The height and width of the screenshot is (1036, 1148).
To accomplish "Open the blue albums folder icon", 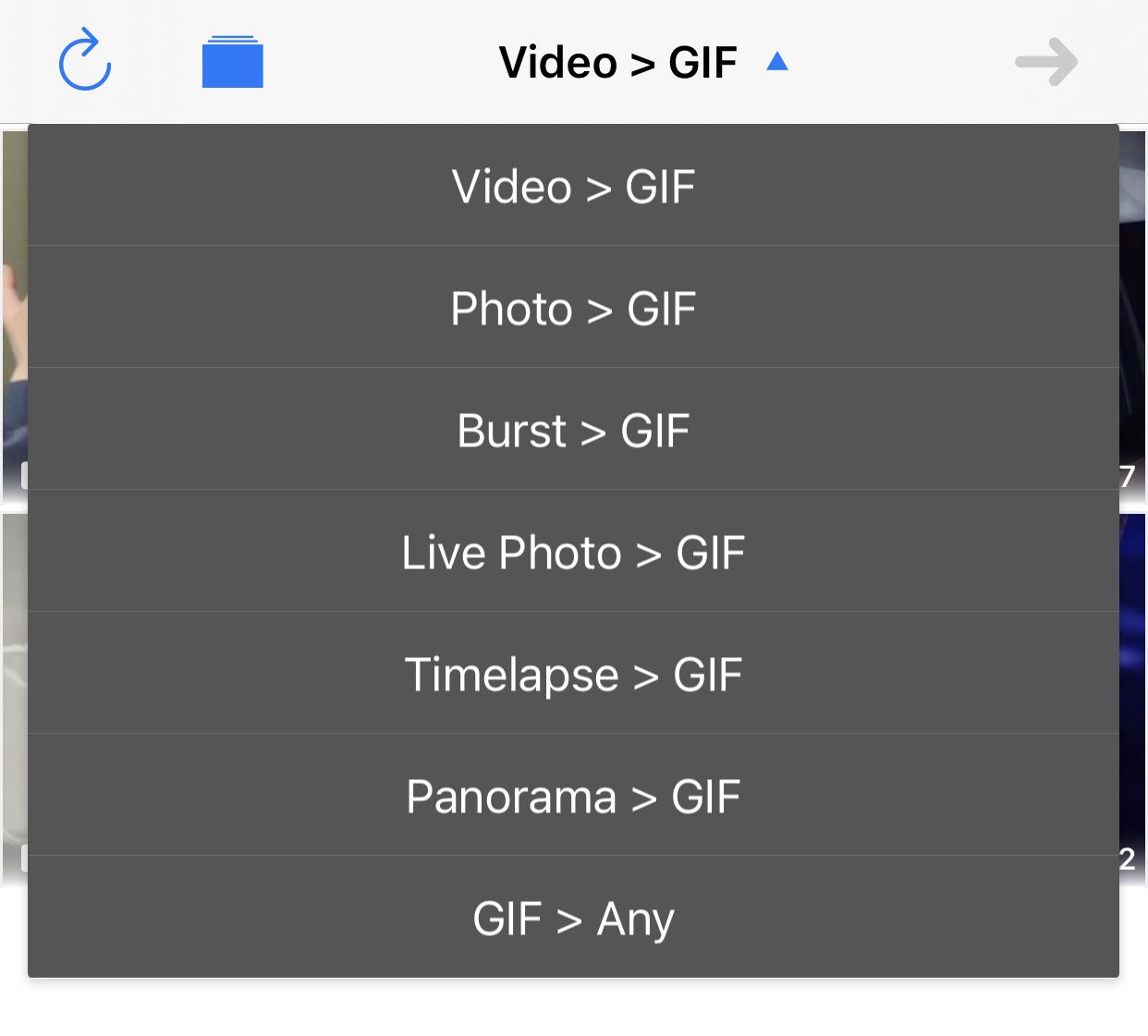I will pyautogui.click(x=232, y=62).
